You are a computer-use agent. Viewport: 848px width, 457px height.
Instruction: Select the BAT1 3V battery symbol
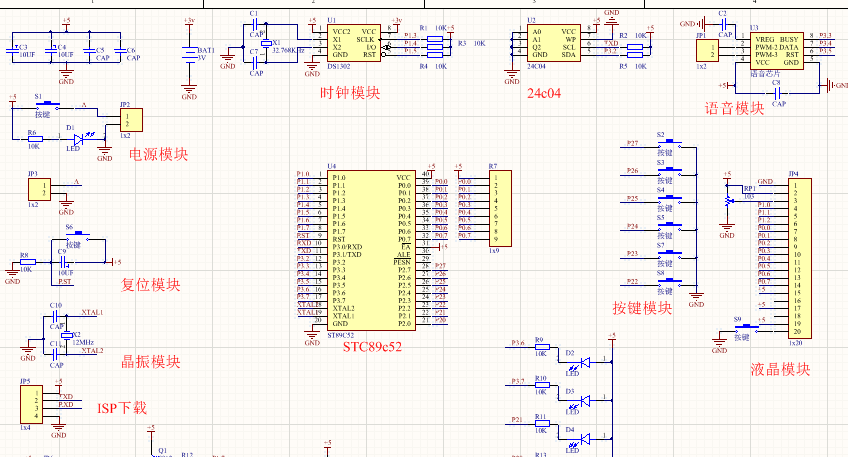[189, 55]
